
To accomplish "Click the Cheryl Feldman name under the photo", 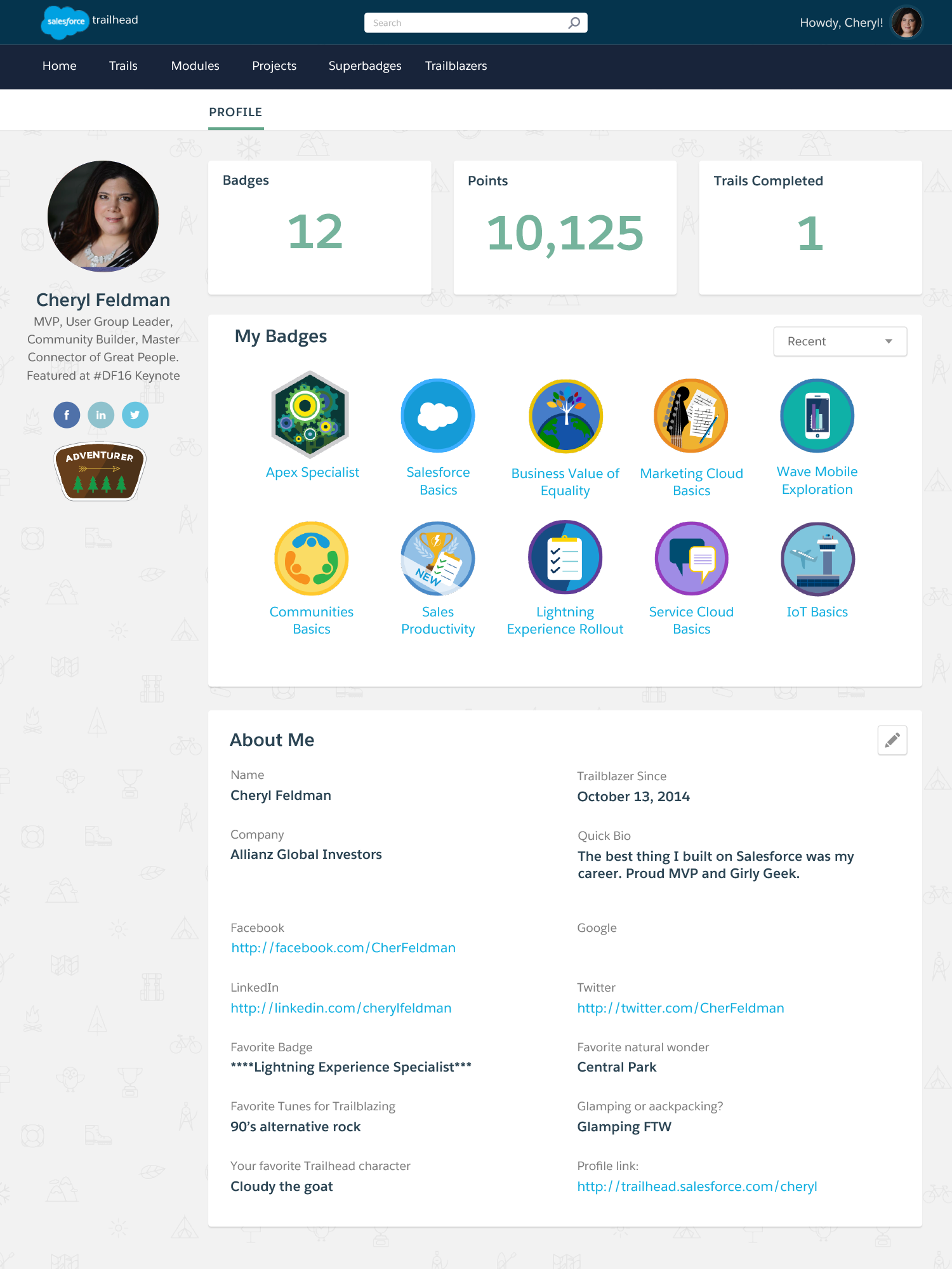I will point(103,300).
